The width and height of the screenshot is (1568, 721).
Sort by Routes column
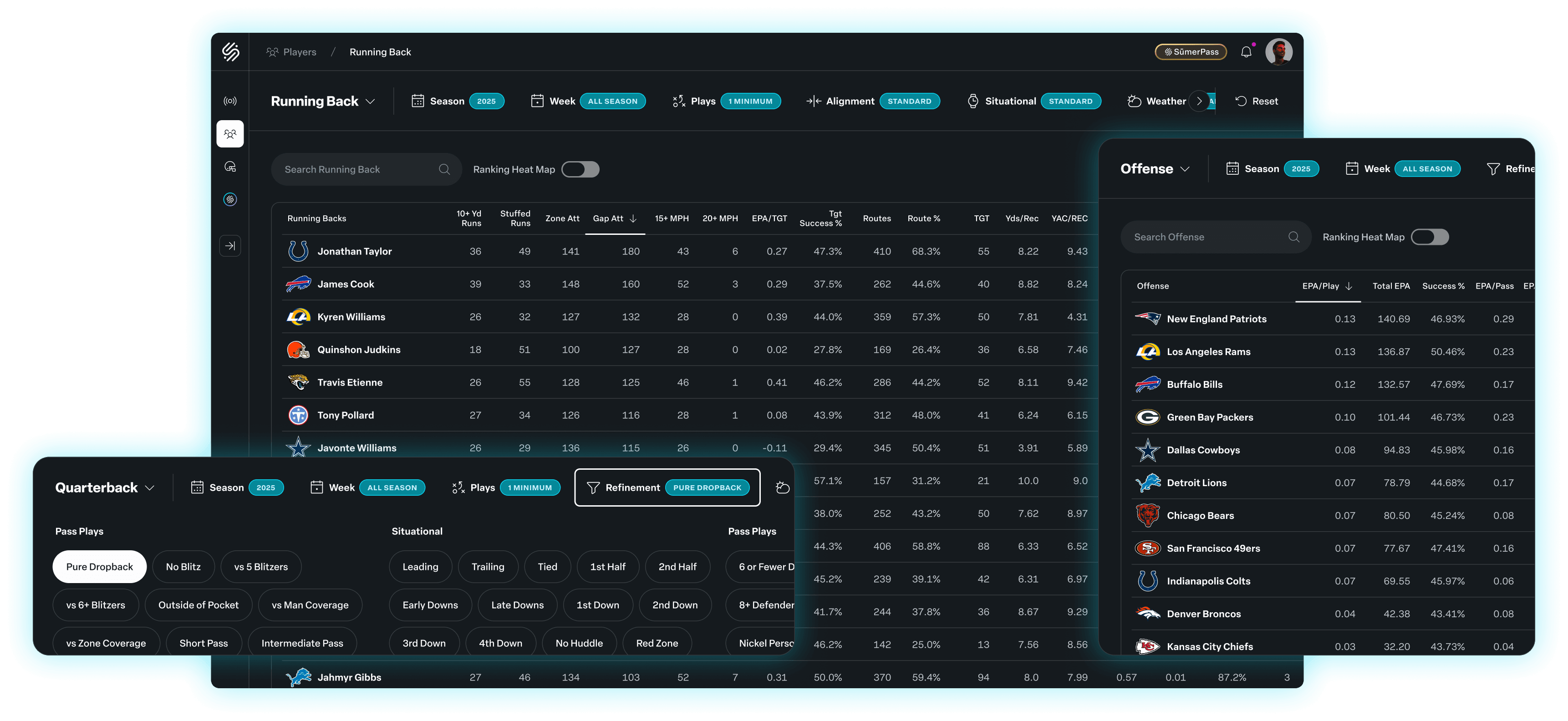pos(876,218)
